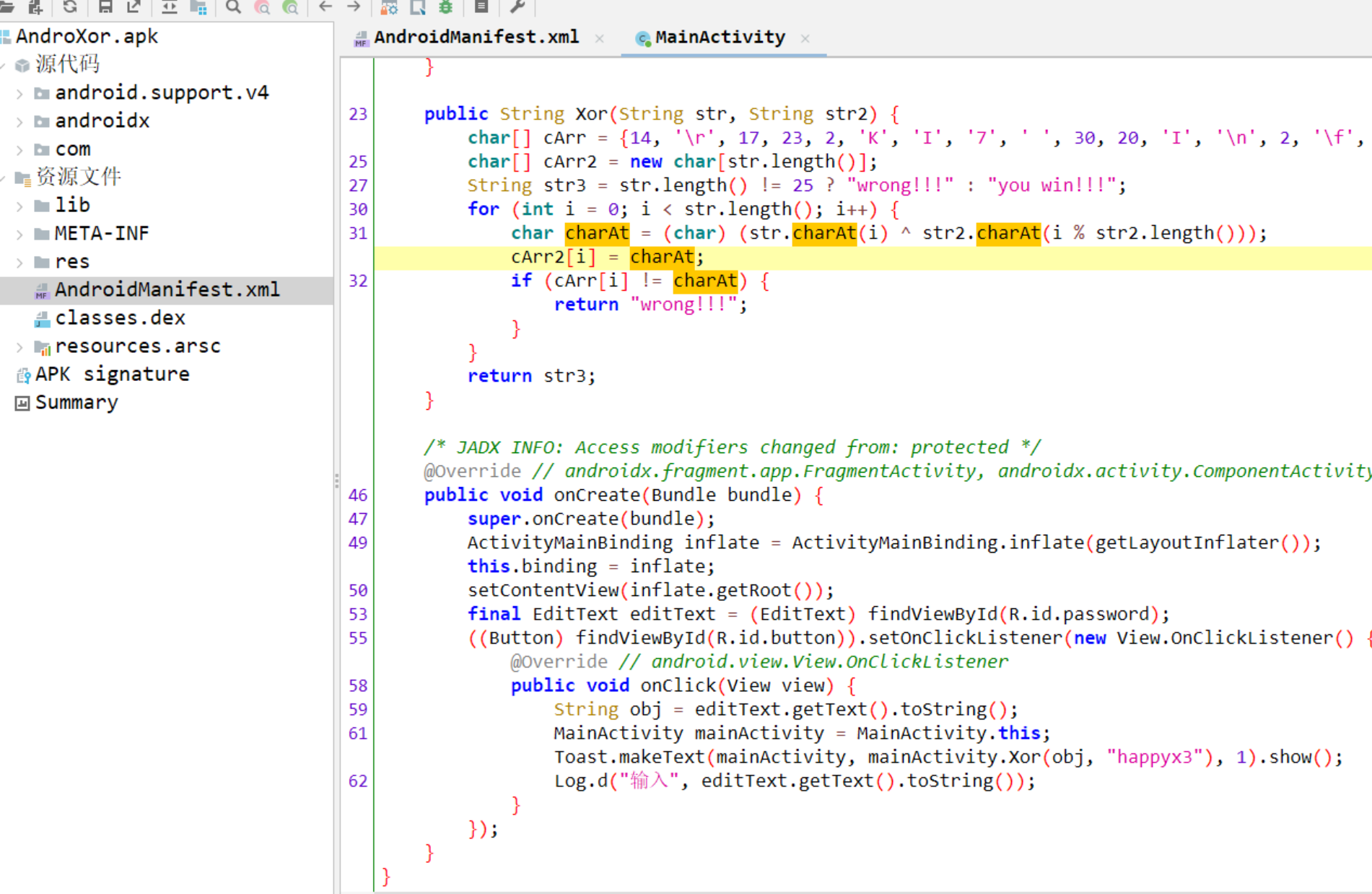Click the classes.dex file icon
The height and width of the screenshot is (894, 1372).
42,319
